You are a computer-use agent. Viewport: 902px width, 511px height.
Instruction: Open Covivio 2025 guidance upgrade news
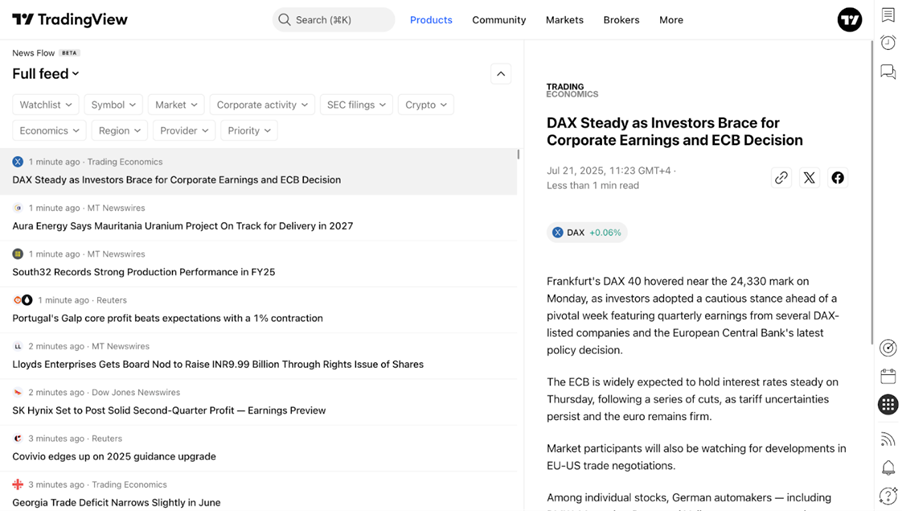pos(258,448)
